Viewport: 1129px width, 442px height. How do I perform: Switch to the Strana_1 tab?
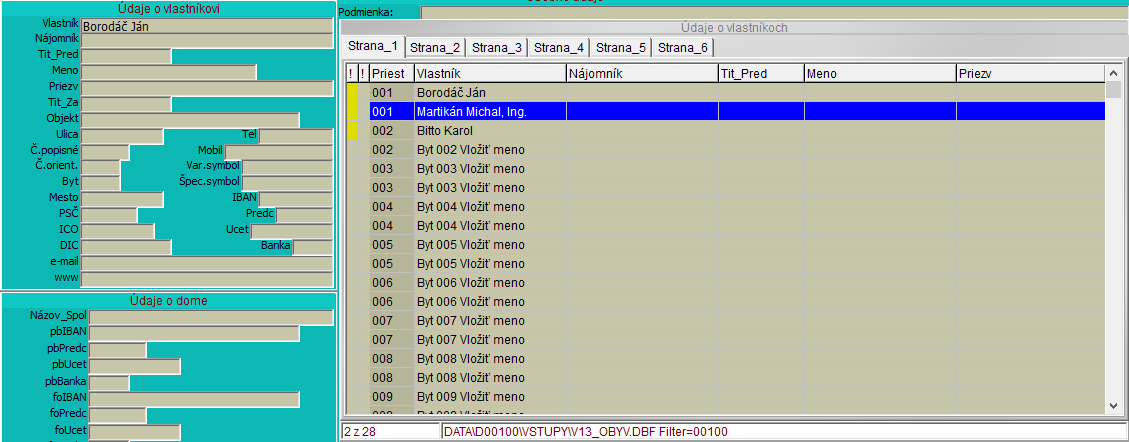click(372, 46)
